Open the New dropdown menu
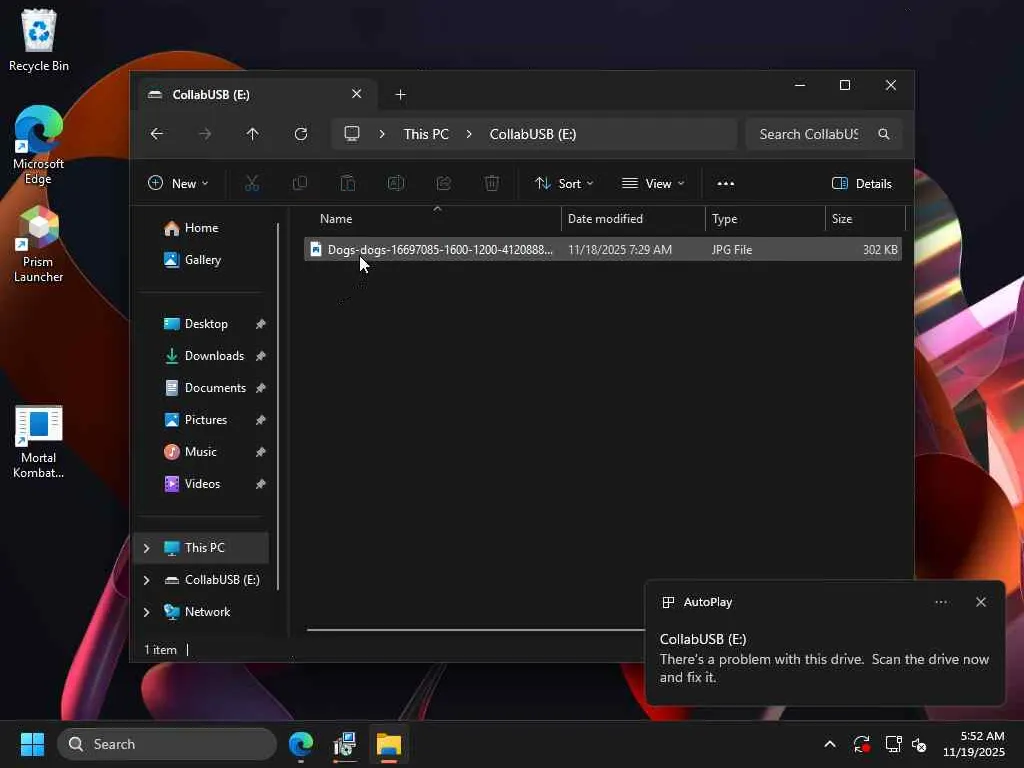Screen dimensions: 1024x768 click(x=178, y=184)
